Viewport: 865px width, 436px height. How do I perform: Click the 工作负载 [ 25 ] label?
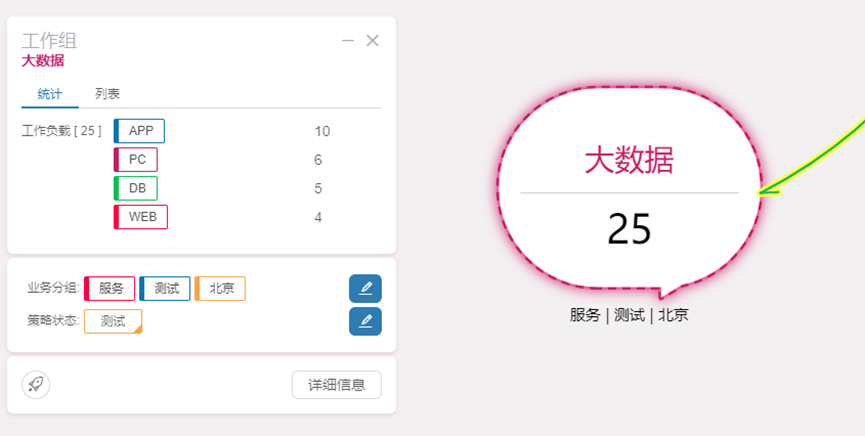(x=62, y=131)
